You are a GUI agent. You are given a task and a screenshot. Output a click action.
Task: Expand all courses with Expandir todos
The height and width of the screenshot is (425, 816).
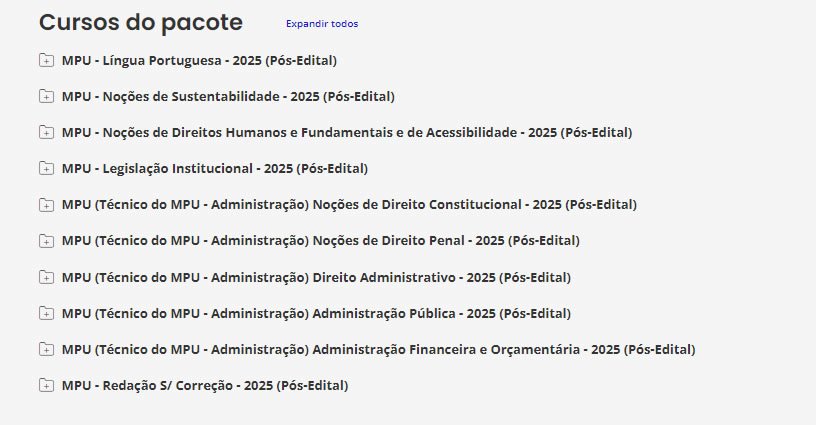(321, 23)
